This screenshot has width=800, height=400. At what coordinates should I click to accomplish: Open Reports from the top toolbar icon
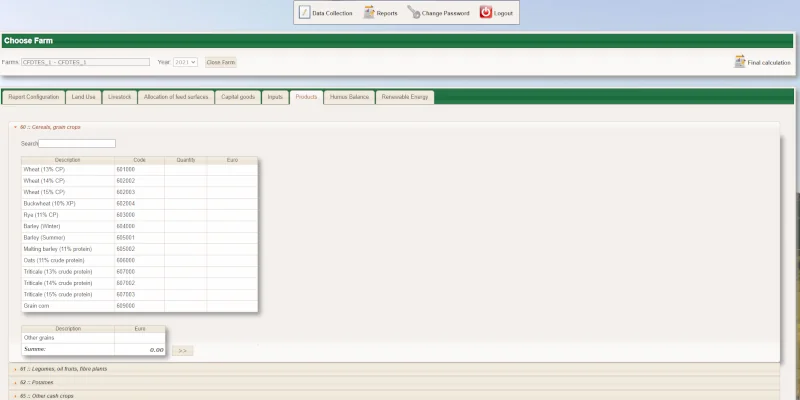click(369, 13)
